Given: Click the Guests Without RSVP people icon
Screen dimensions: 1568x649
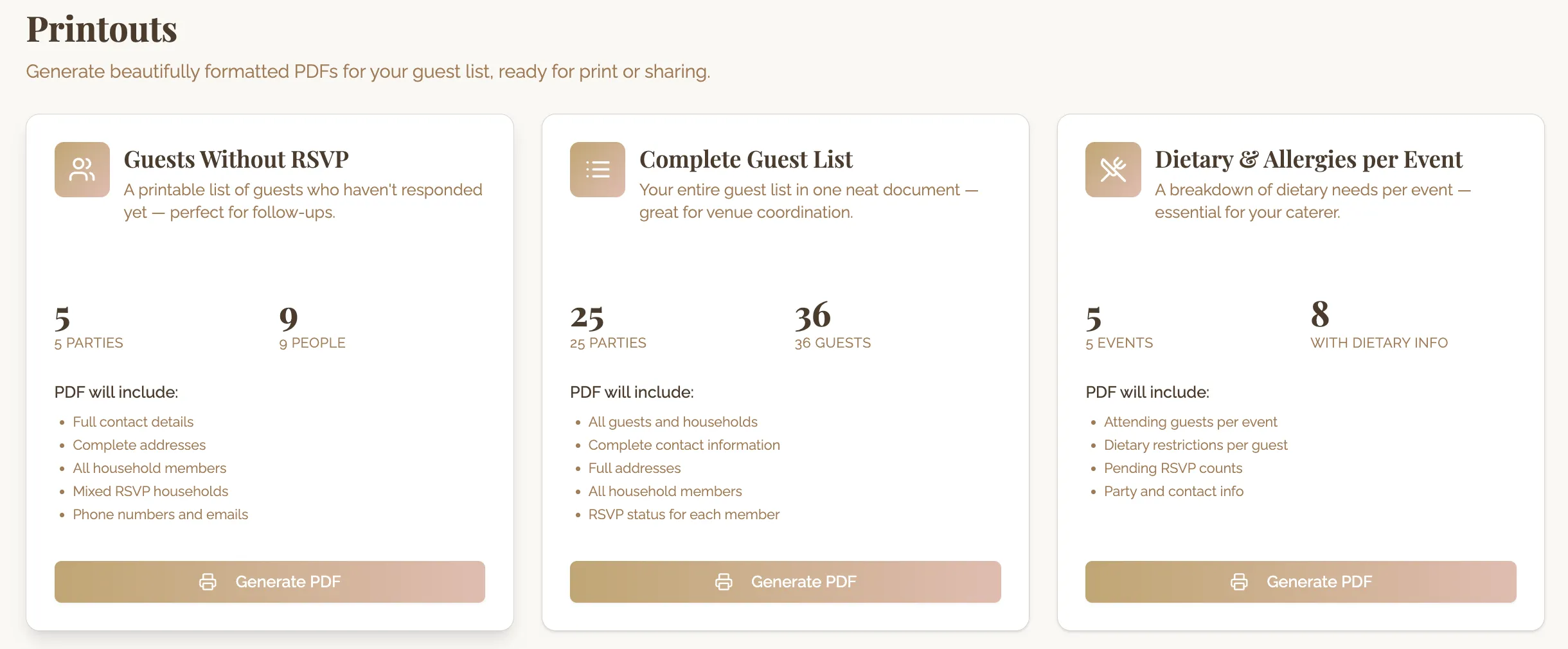Looking at the screenshot, I should click(82, 170).
